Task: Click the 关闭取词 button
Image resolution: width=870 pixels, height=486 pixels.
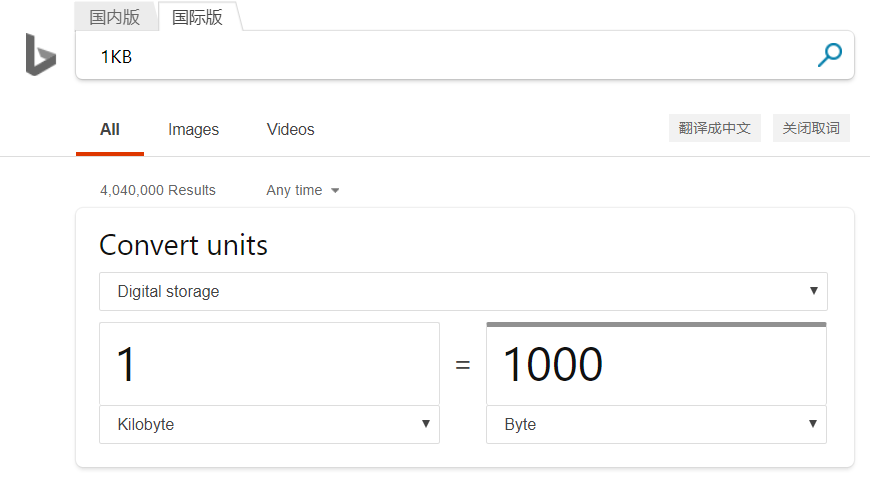Action: pos(811,128)
